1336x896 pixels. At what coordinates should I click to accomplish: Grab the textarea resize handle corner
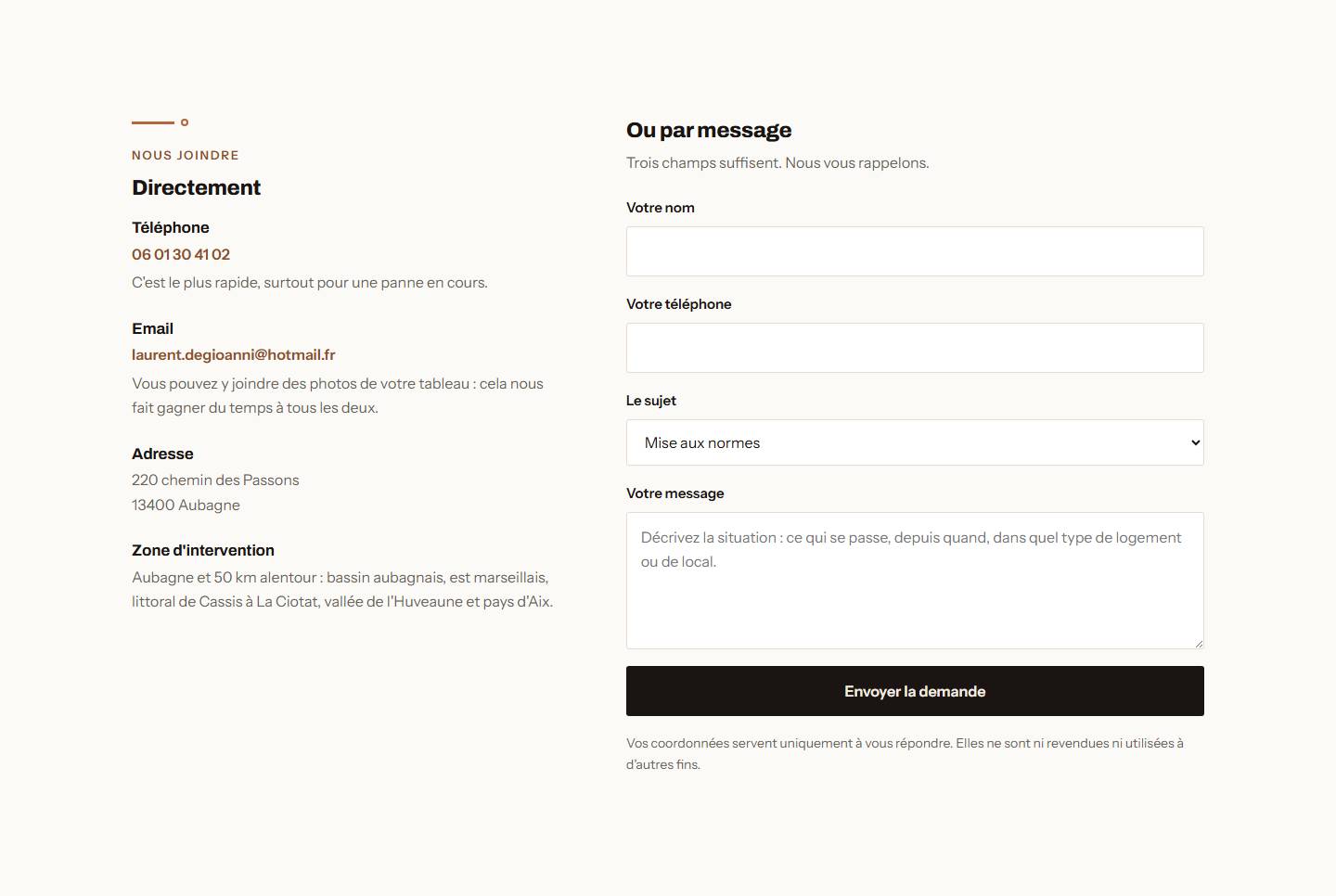[1199, 643]
